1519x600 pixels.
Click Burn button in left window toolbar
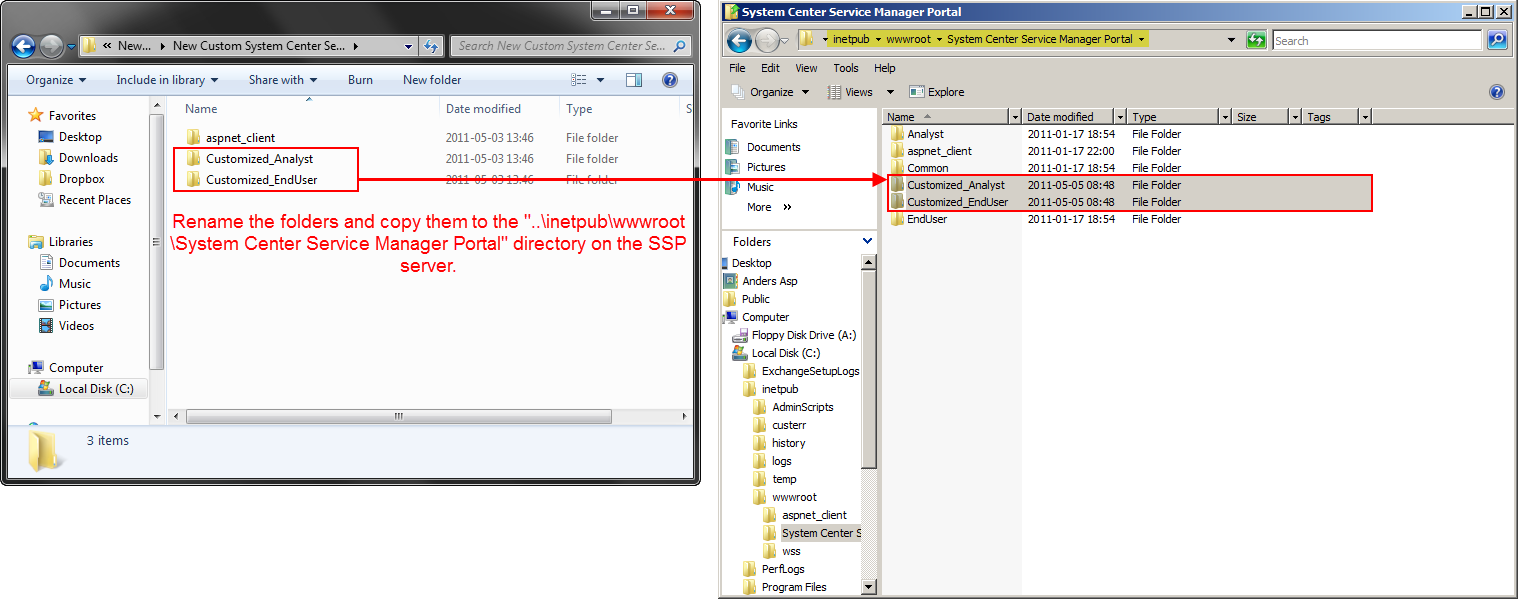(x=360, y=80)
